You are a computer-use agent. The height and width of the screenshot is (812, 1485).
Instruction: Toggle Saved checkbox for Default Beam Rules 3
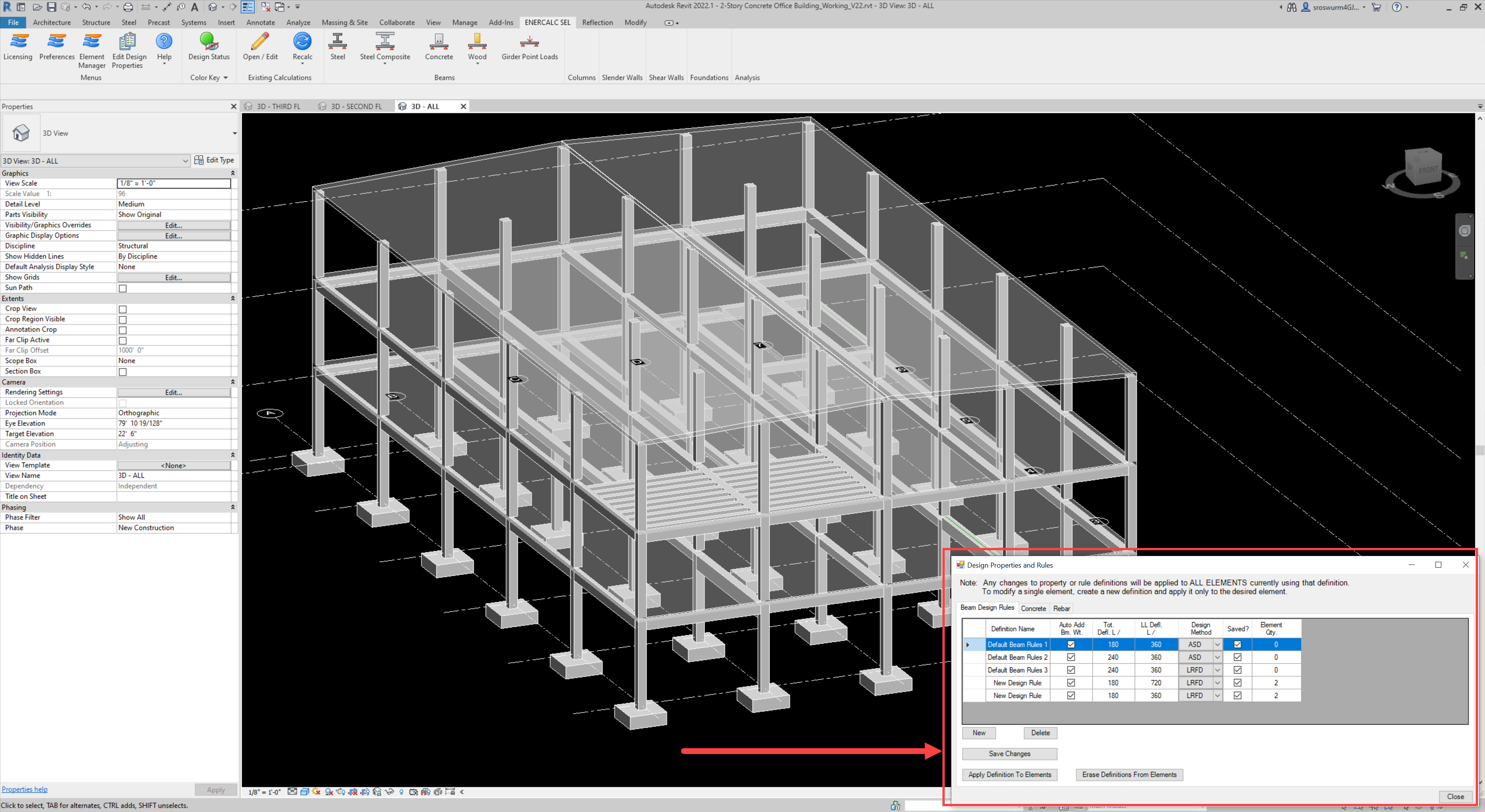point(1237,670)
